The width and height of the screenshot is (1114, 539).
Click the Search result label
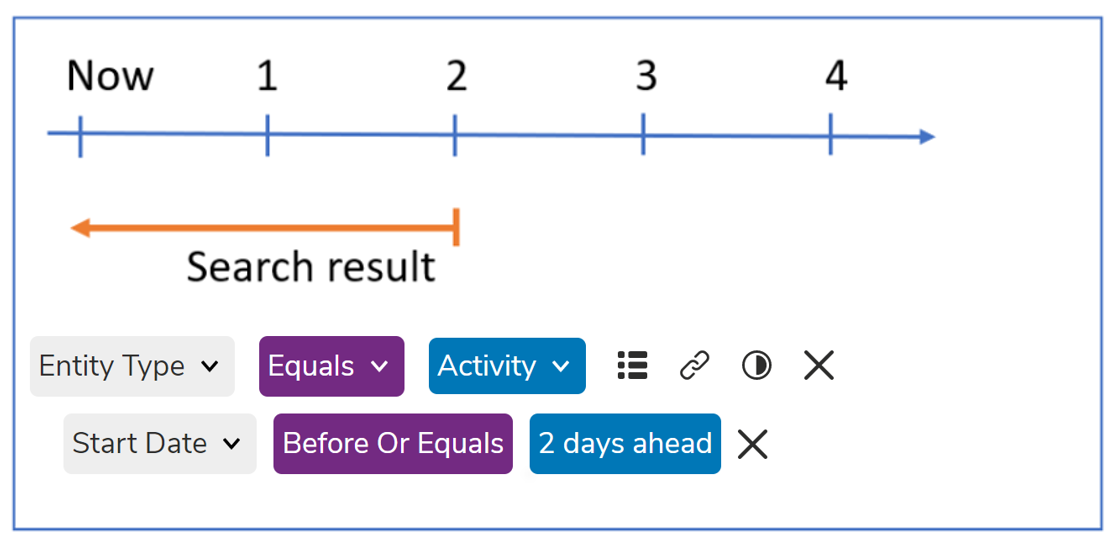pos(310,267)
